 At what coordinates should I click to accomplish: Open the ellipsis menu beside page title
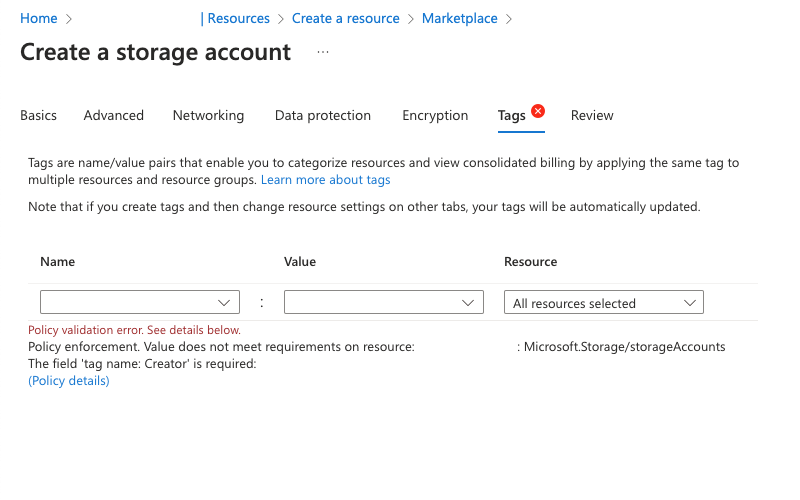(x=323, y=52)
